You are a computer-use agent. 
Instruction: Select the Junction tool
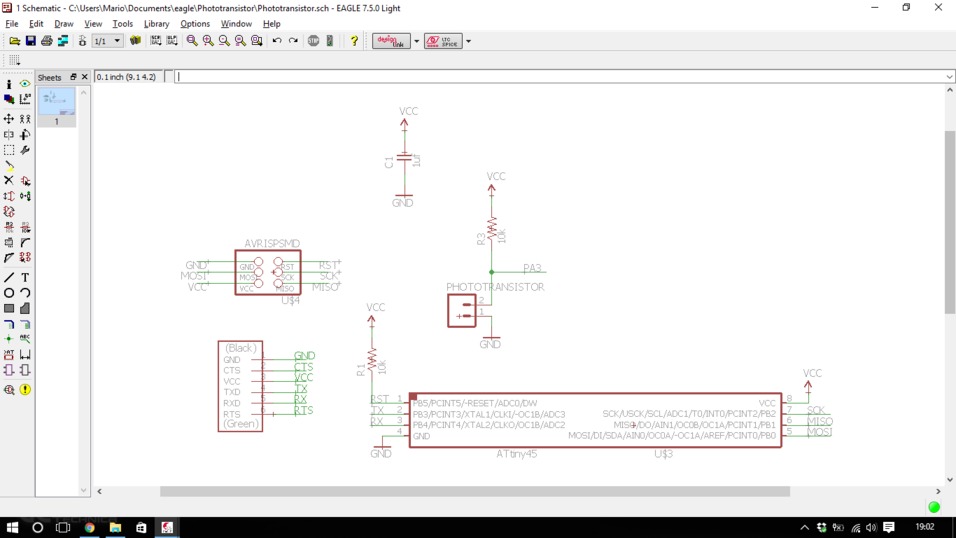(x=9, y=339)
